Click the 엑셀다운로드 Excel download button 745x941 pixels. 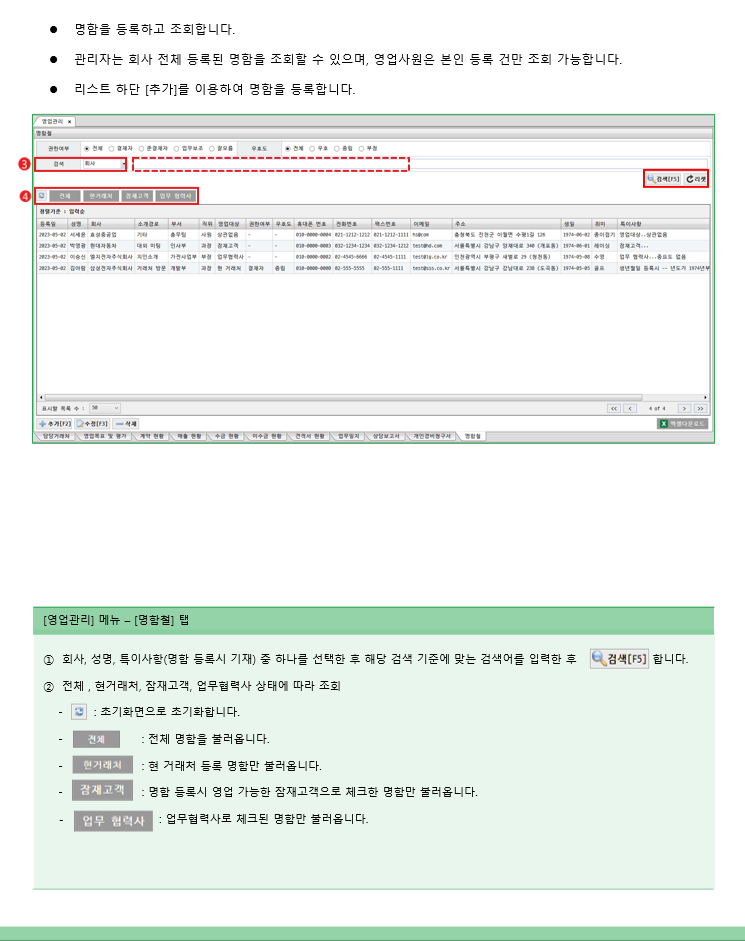coord(683,424)
